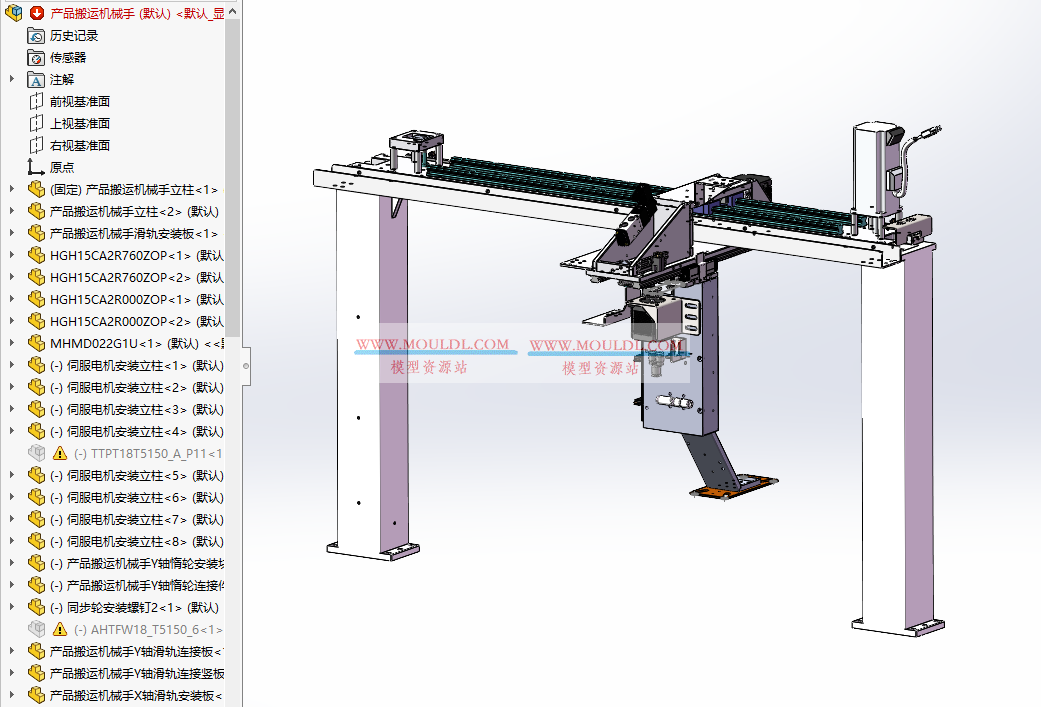Select the 原点 origin icon
This screenshot has width=1041, height=707.
coord(33,167)
